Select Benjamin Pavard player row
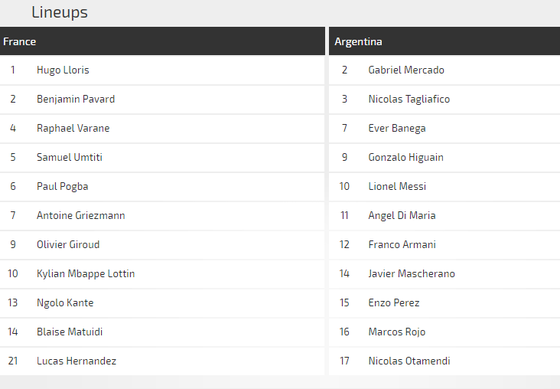Image resolution: width=560 pixels, height=389 pixels. pos(162,99)
